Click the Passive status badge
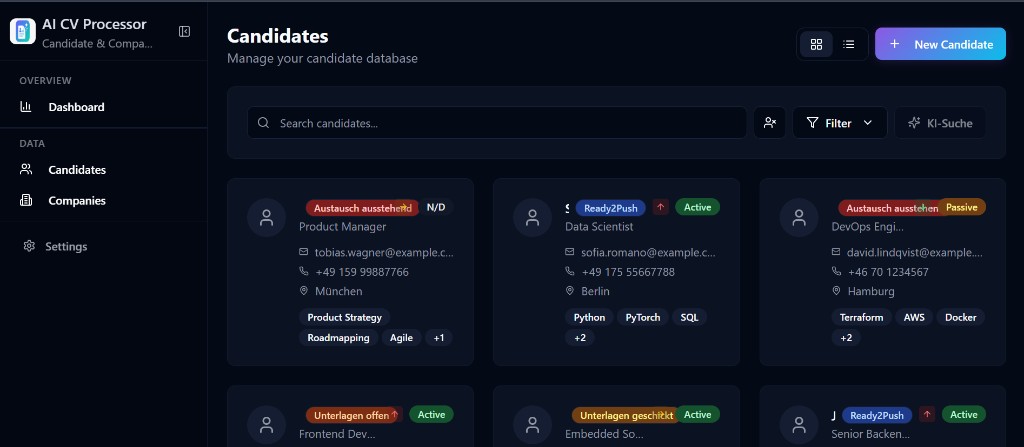The image size is (1024, 447). coord(961,207)
